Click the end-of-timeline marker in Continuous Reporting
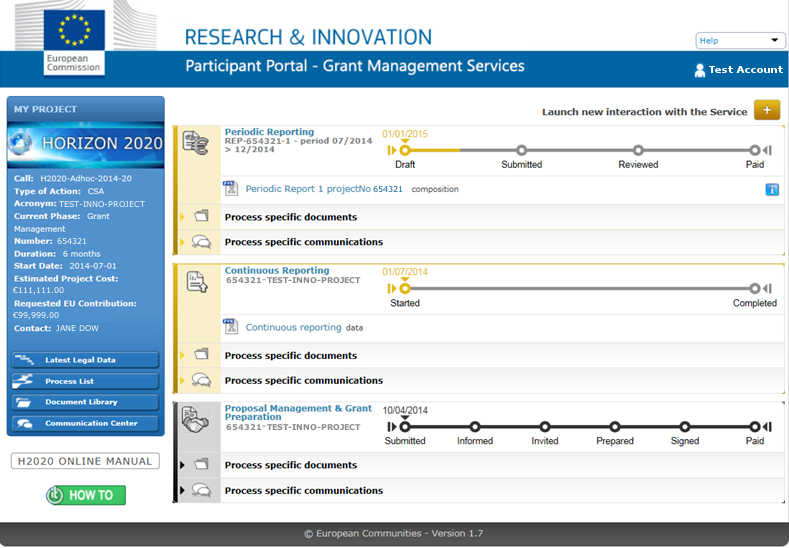789x548 pixels. (767, 288)
